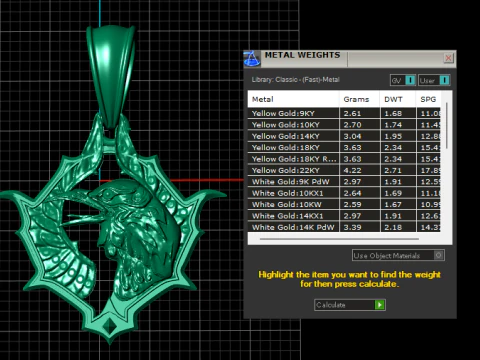Click the SPG column header
This screenshot has height=360, width=480.
point(428,99)
